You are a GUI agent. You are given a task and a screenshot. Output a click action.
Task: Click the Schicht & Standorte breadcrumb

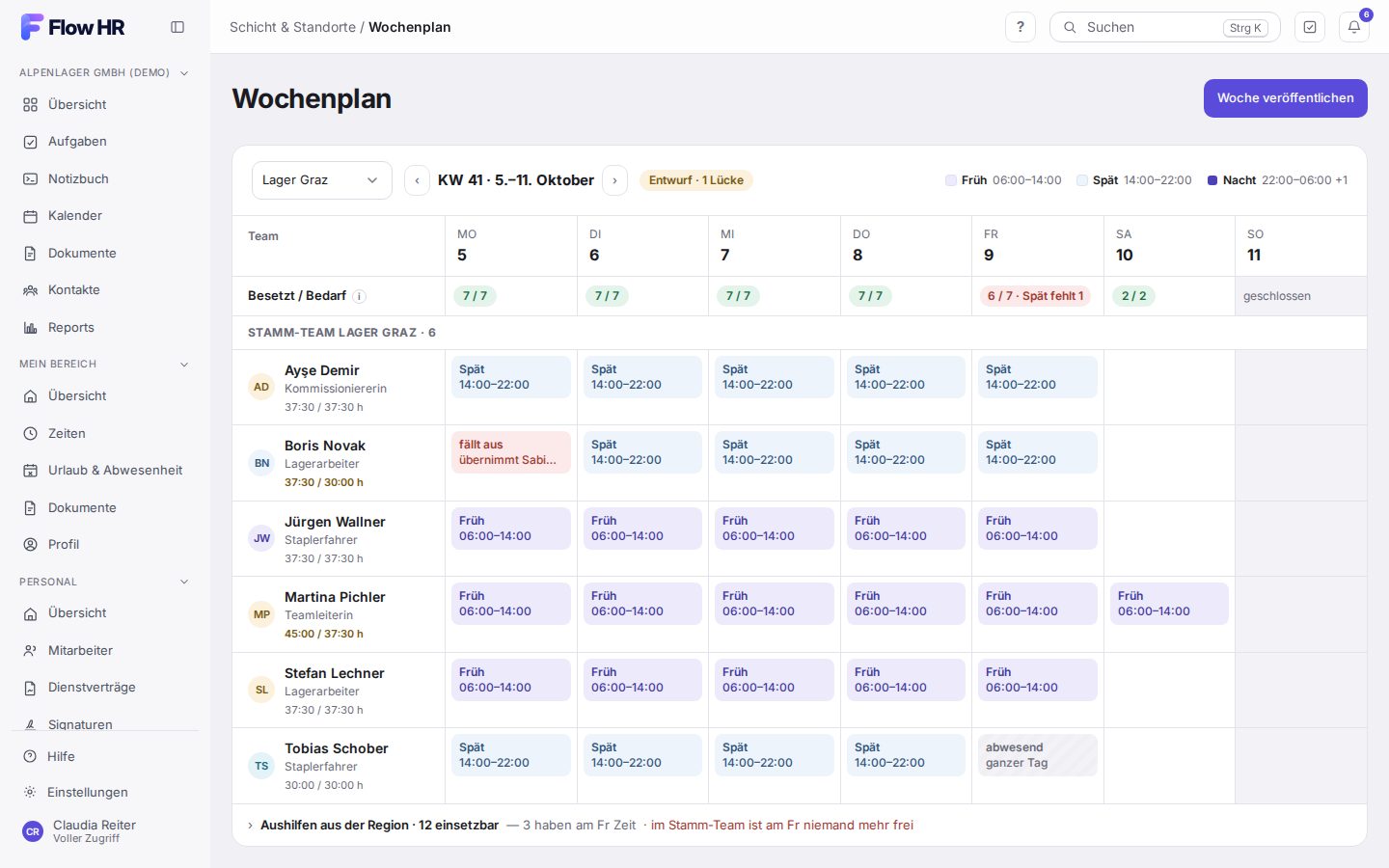point(292,27)
